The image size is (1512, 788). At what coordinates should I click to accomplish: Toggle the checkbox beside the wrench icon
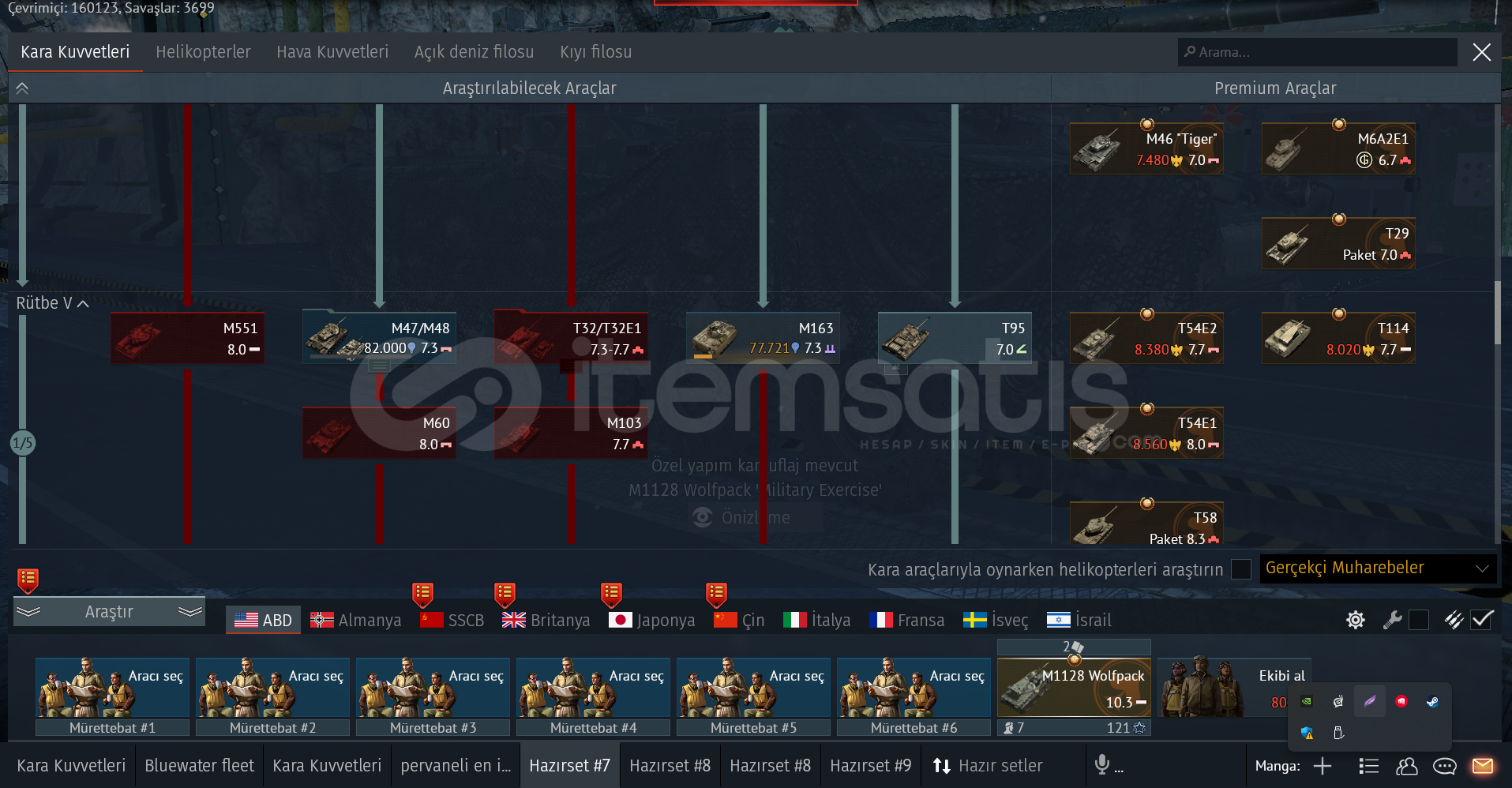point(1419,620)
